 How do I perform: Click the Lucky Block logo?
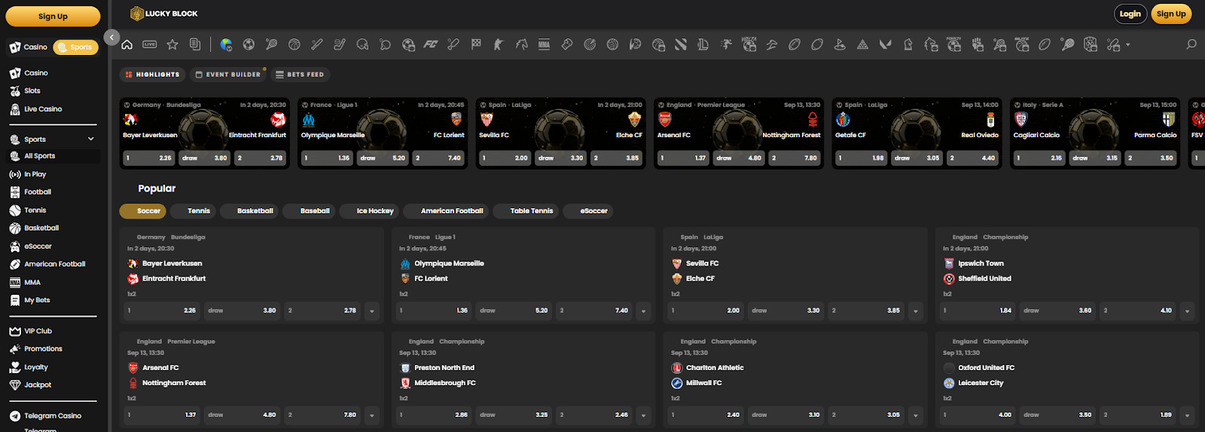(x=162, y=14)
